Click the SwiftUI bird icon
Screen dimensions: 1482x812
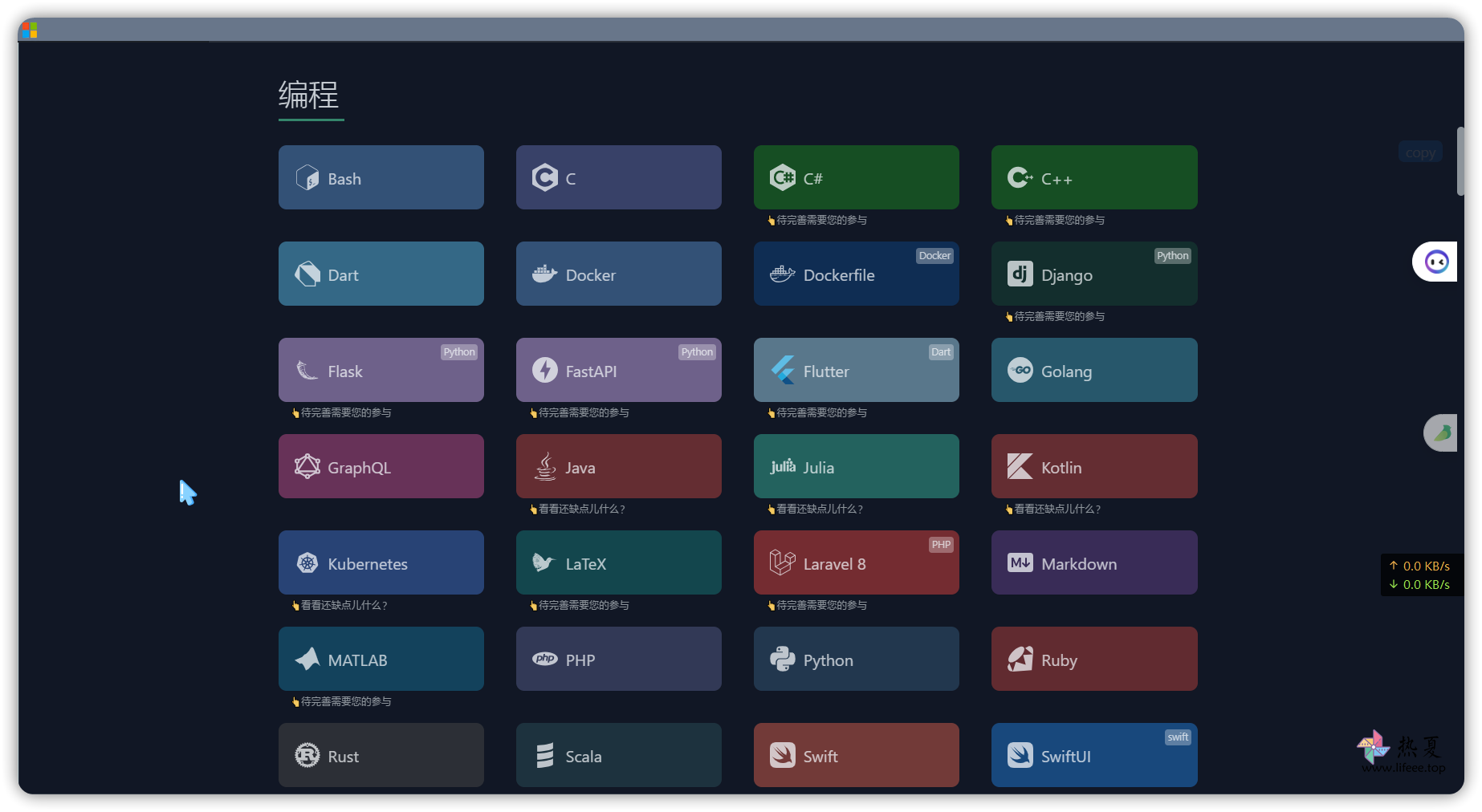(x=1020, y=755)
